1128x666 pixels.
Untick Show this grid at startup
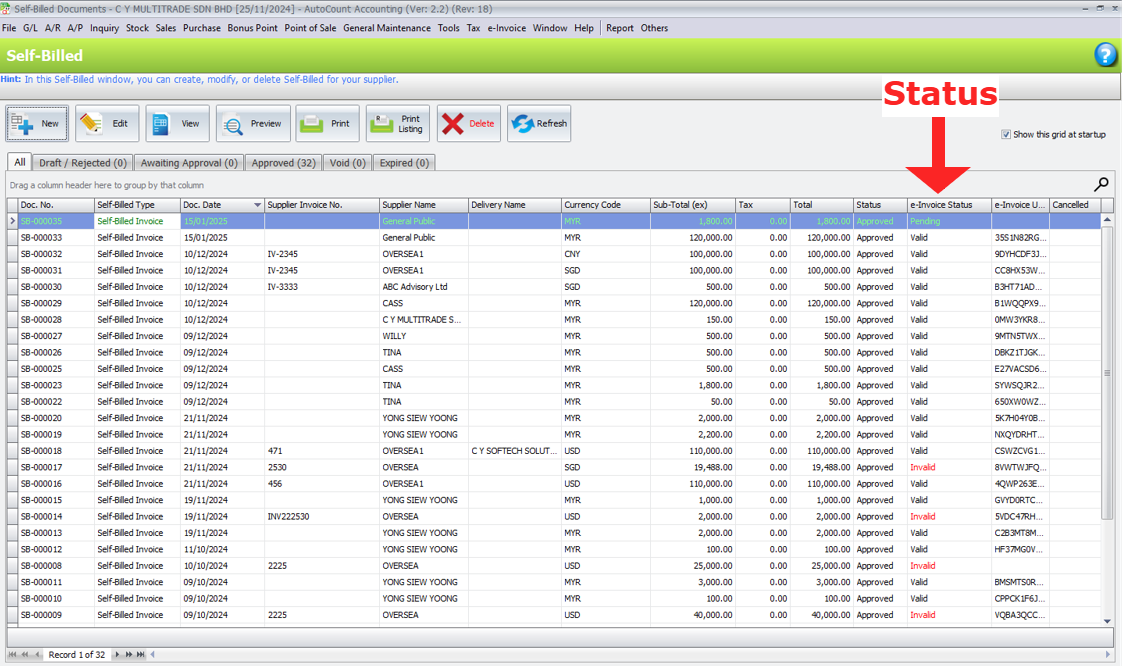coord(1006,135)
